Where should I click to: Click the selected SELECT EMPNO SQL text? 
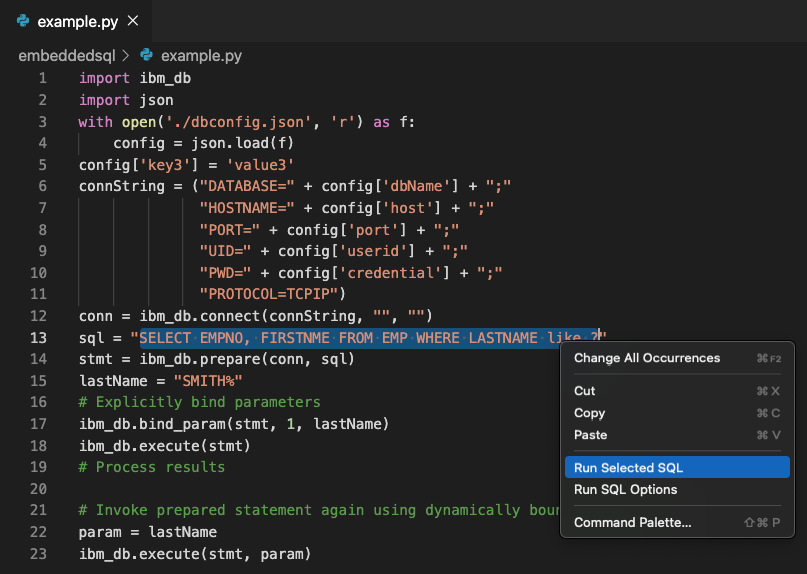[369, 338]
